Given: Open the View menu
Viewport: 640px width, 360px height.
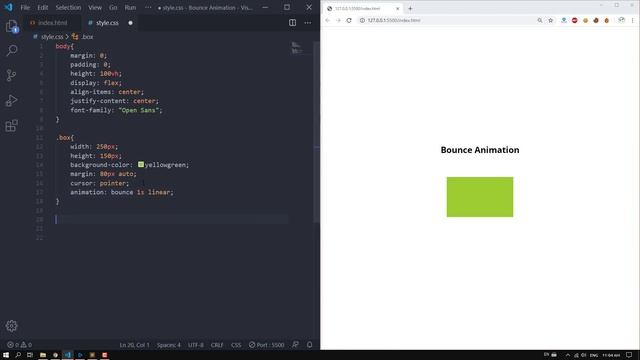Looking at the screenshot, I should pyautogui.click(x=95, y=7).
